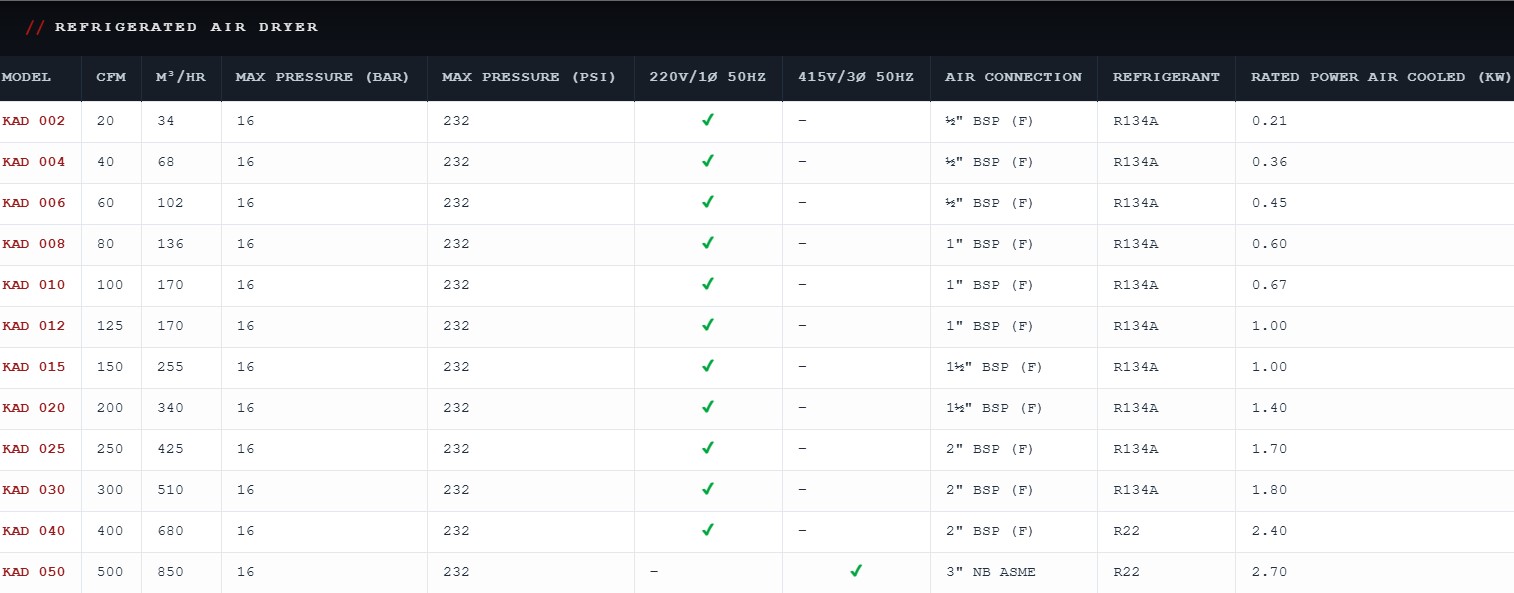Click the AIR CONNECTION column header
Viewport: 1514px width, 593px height.
[x=1014, y=77]
